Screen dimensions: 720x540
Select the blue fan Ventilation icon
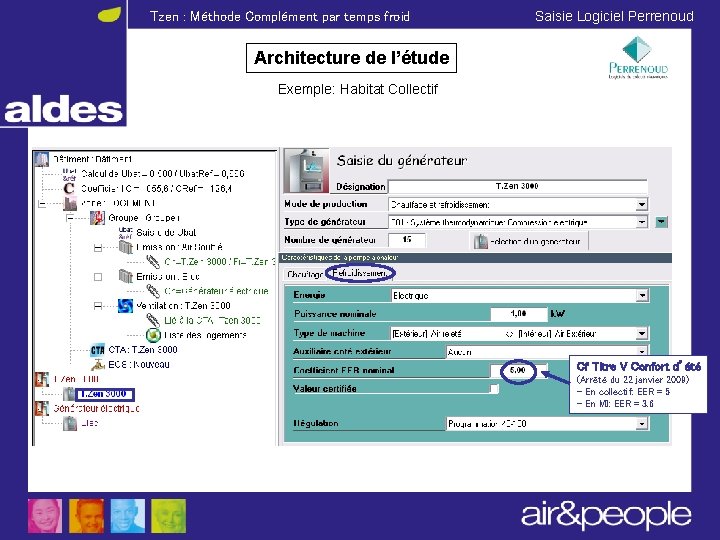coord(125,306)
